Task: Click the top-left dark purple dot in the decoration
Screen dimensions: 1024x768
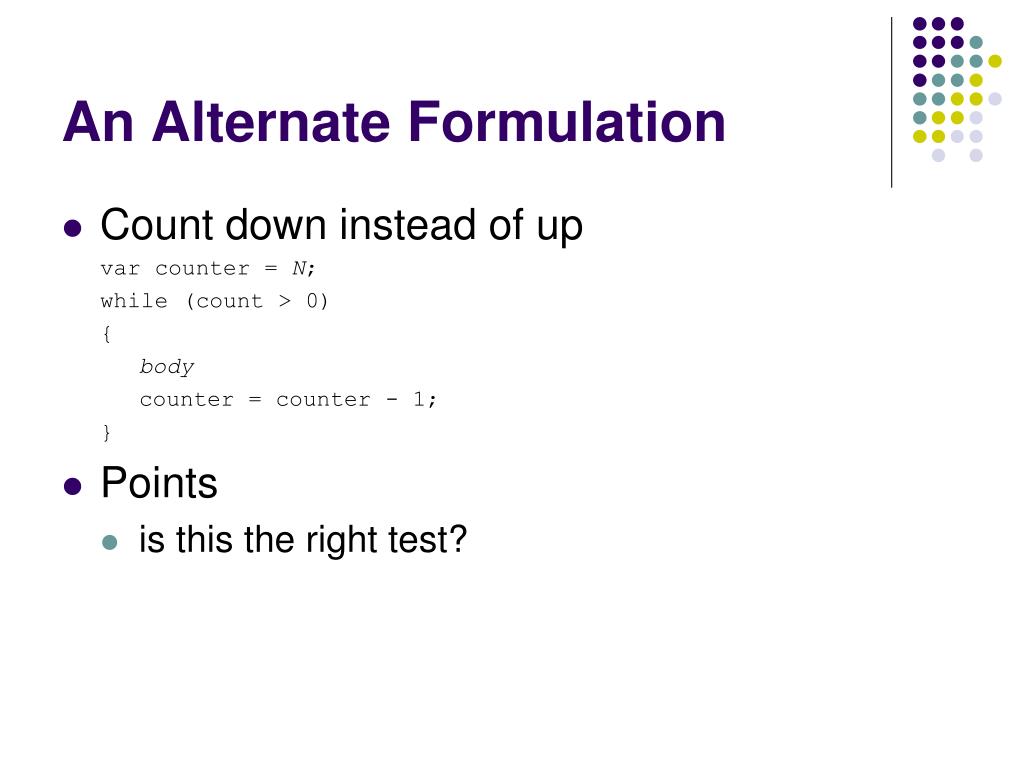Action: (x=920, y=24)
